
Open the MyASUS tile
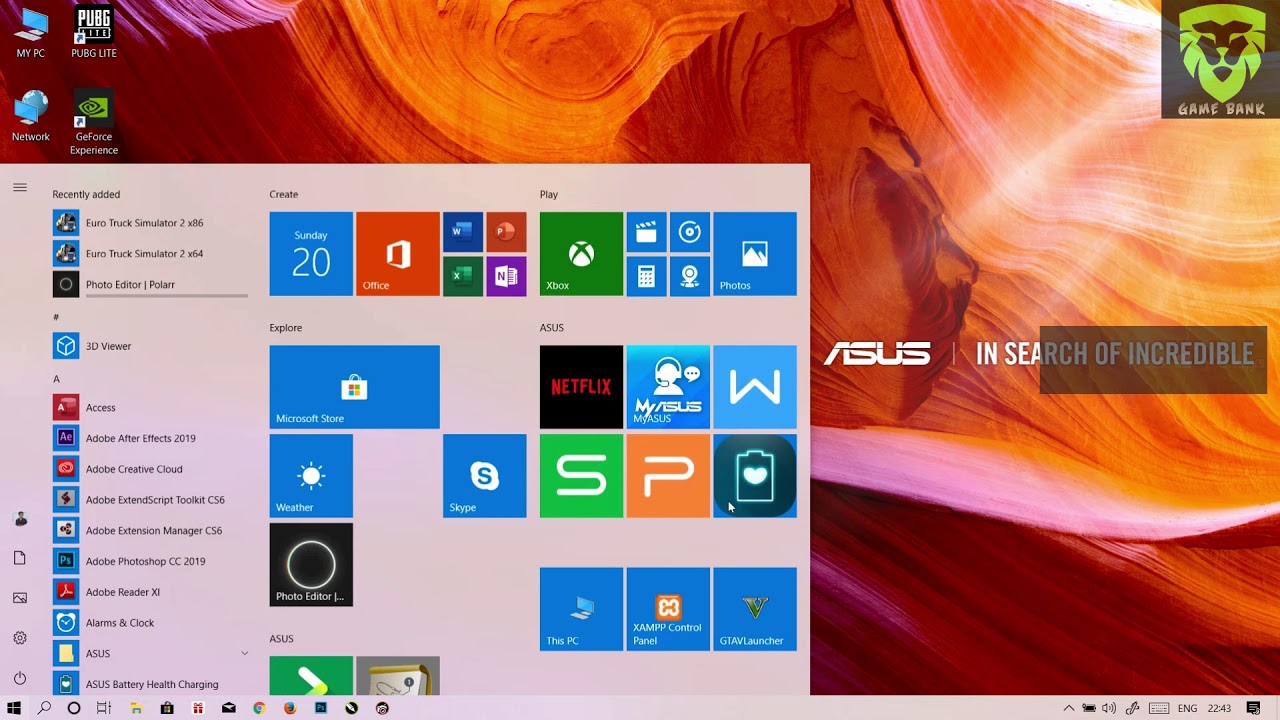668,387
